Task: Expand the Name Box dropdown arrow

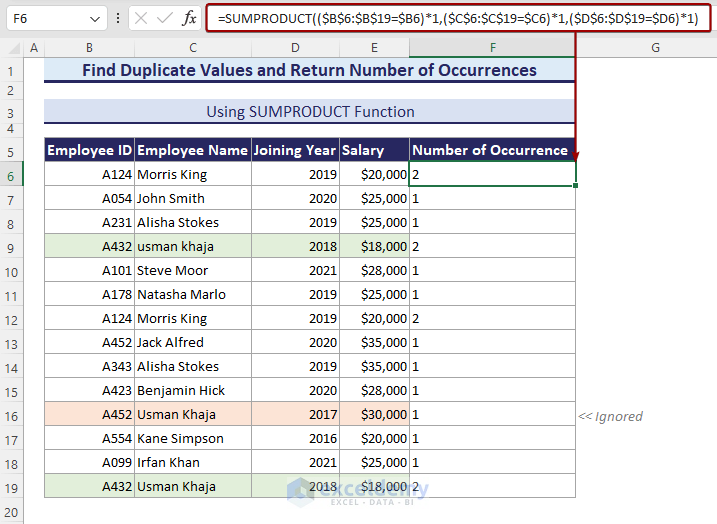Action: point(94,19)
